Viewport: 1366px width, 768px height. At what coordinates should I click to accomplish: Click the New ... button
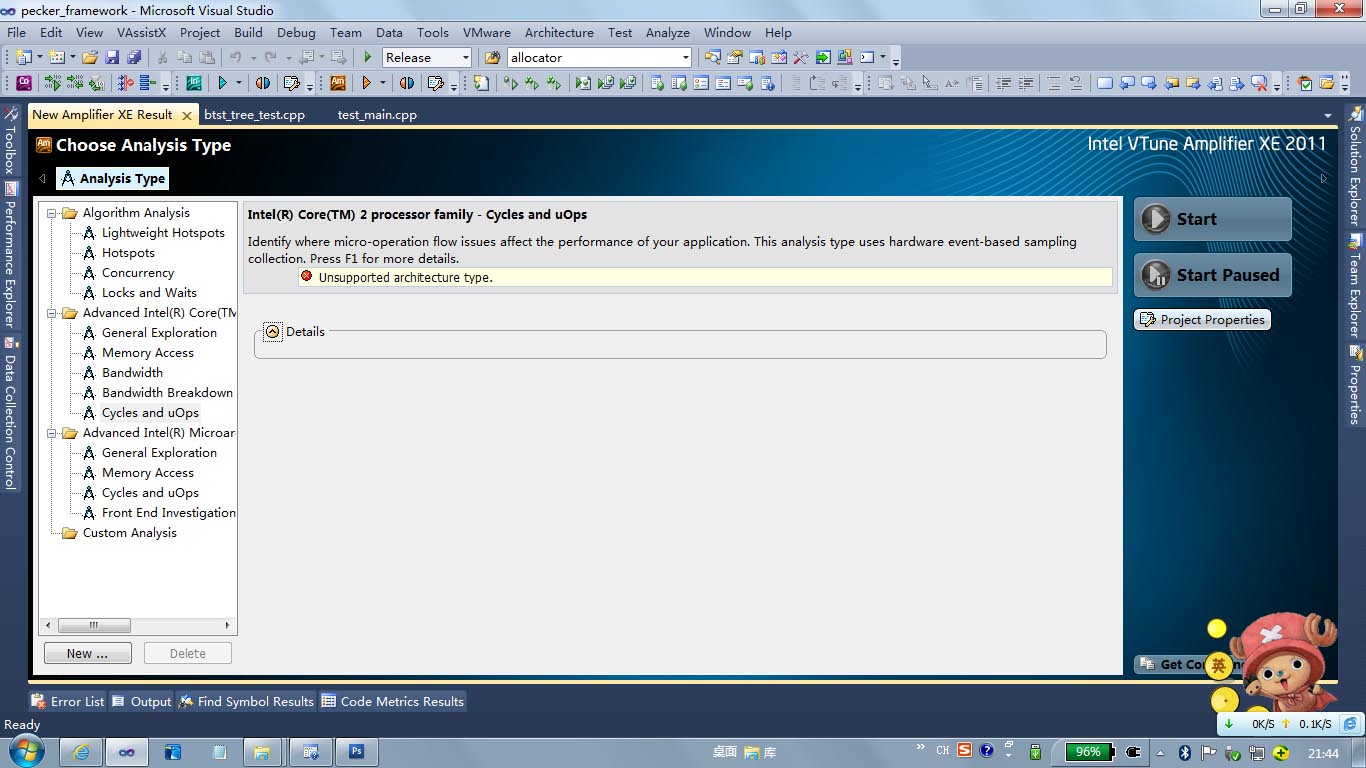(88, 653)
